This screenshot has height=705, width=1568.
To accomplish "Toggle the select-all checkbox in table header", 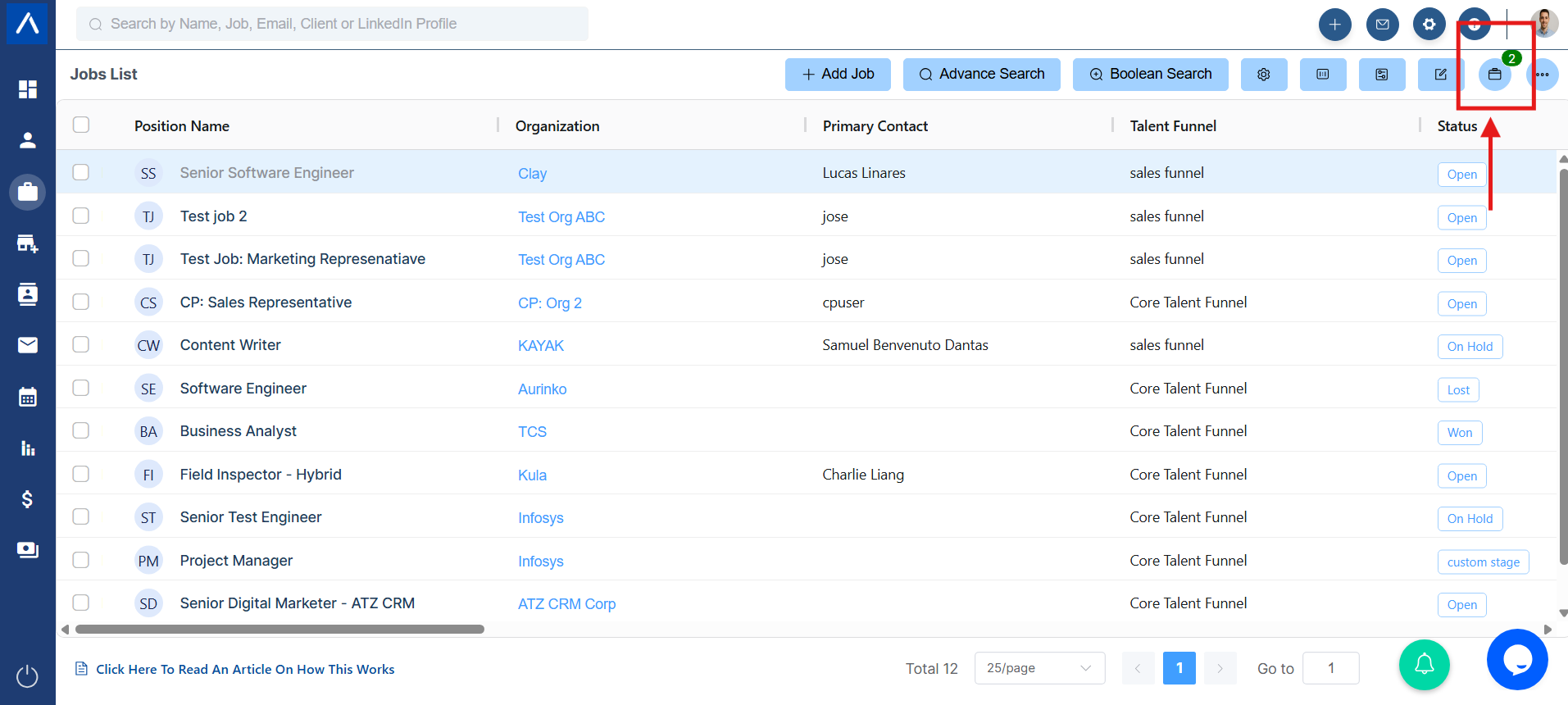I will coord(81,125).
